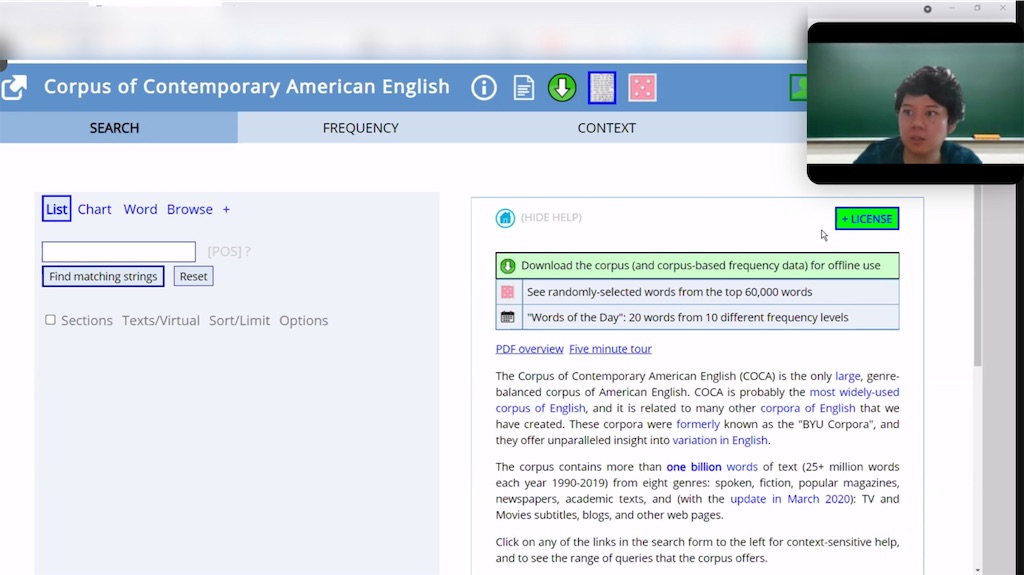Switch to the FREQUENCY tab
Screen dimensions: 1024x575
[x=360, y=128]
